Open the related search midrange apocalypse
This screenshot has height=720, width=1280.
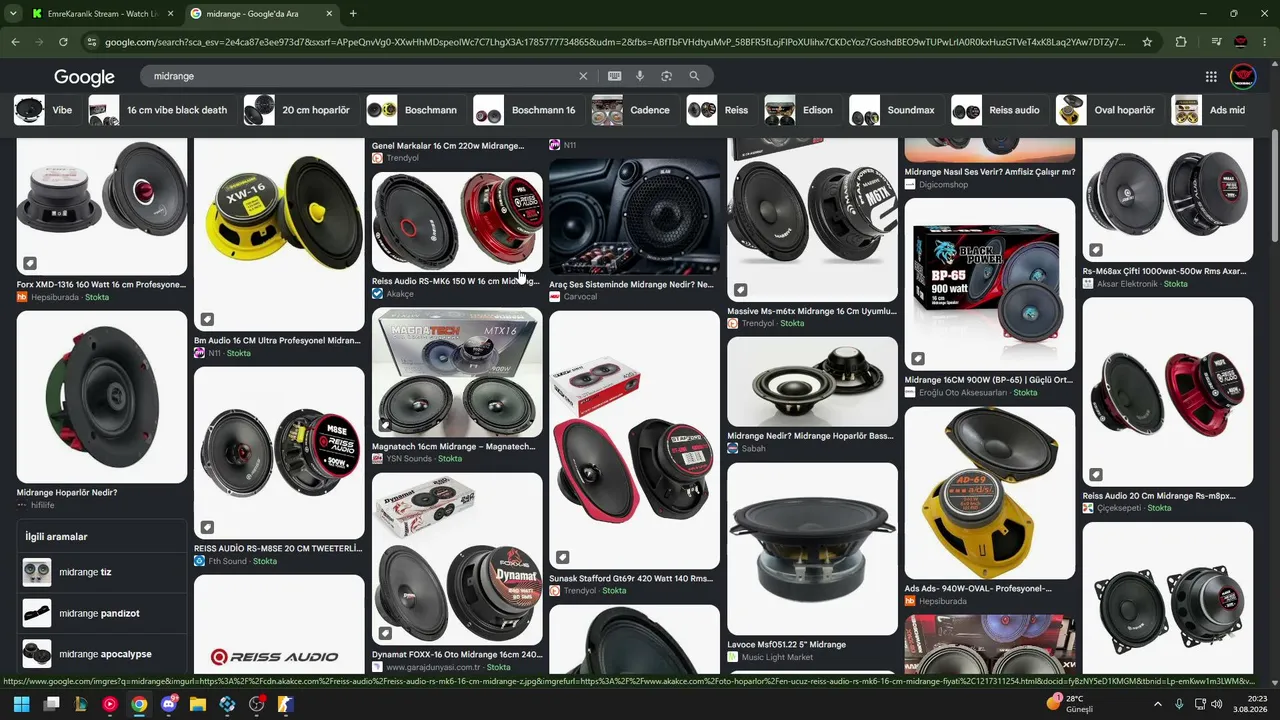(x=102, y=654)
